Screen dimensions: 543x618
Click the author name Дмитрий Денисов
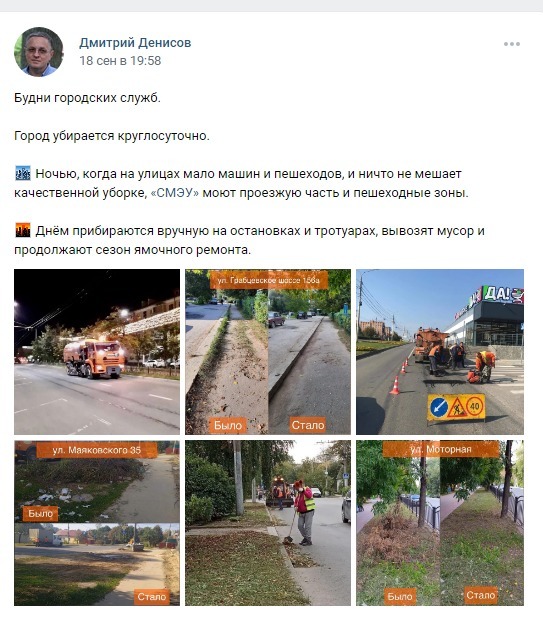[x=135, y=43]
